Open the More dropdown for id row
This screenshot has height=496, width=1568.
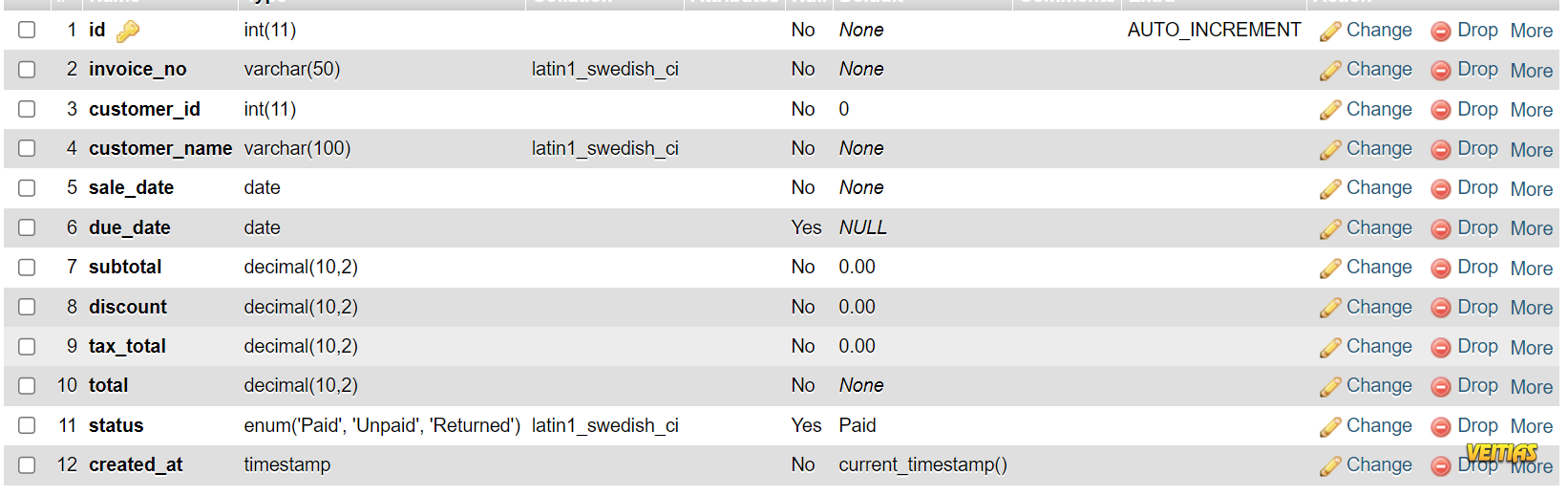click(x=1531, y=31)
